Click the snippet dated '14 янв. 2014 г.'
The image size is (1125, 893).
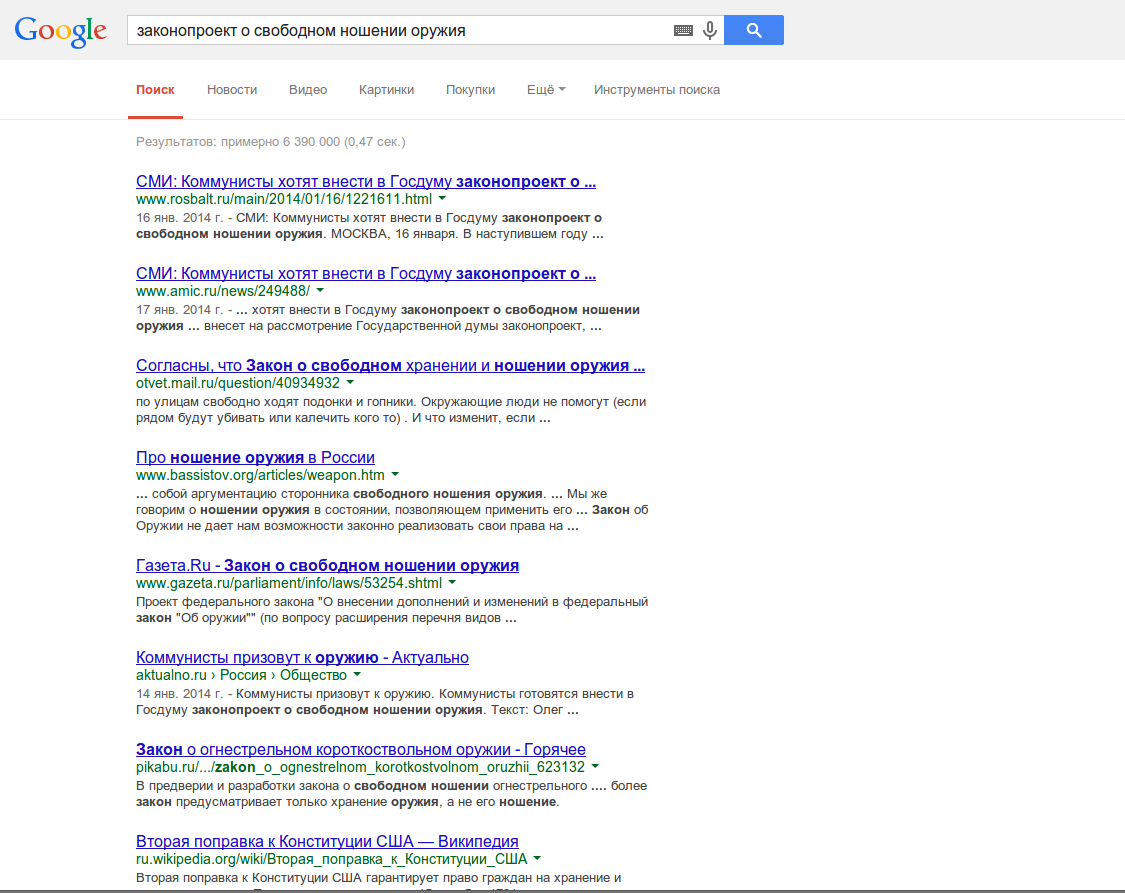[x=385, y=701]
